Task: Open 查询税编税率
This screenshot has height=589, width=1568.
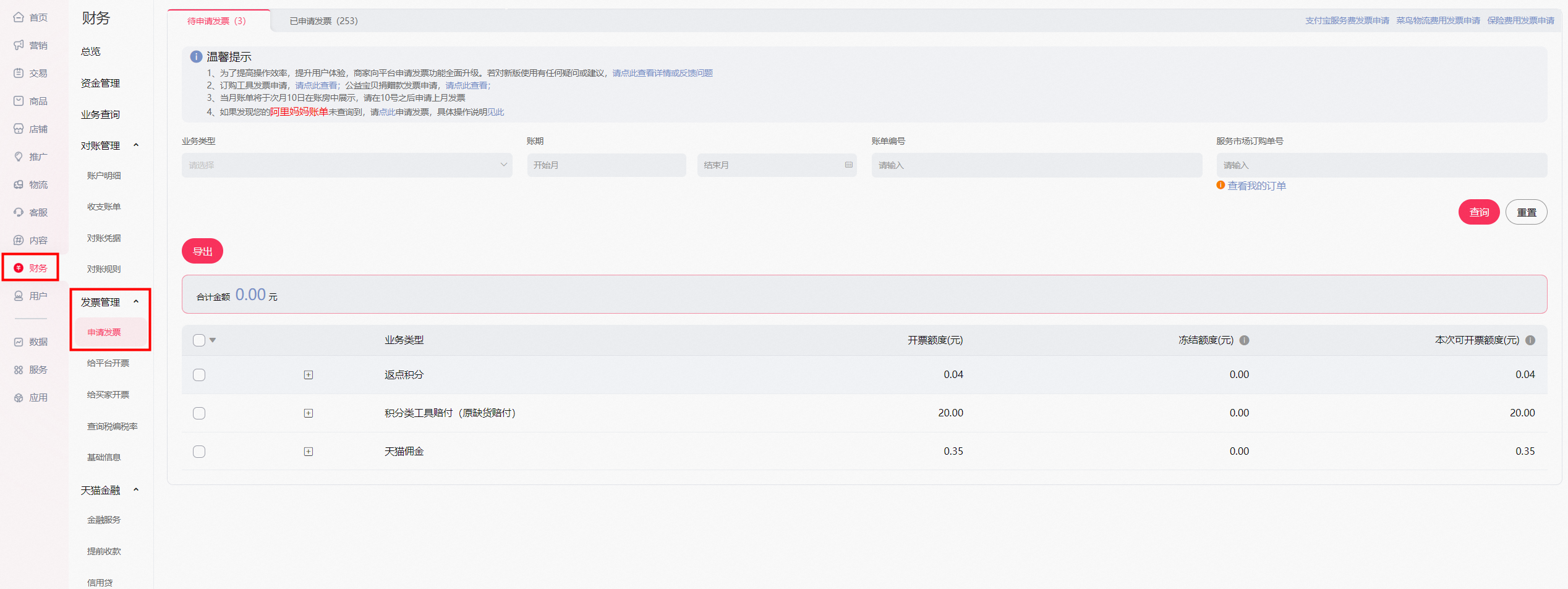Action: point(113,426)
